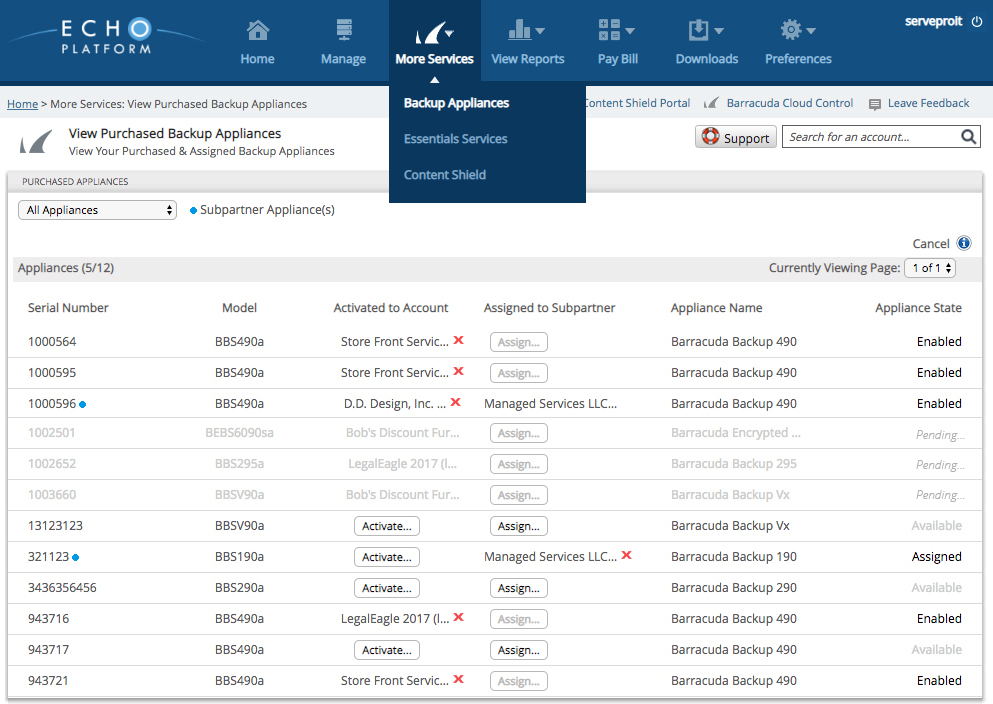
Task: Activate appliance serial 3436356456
Action: 386,588
